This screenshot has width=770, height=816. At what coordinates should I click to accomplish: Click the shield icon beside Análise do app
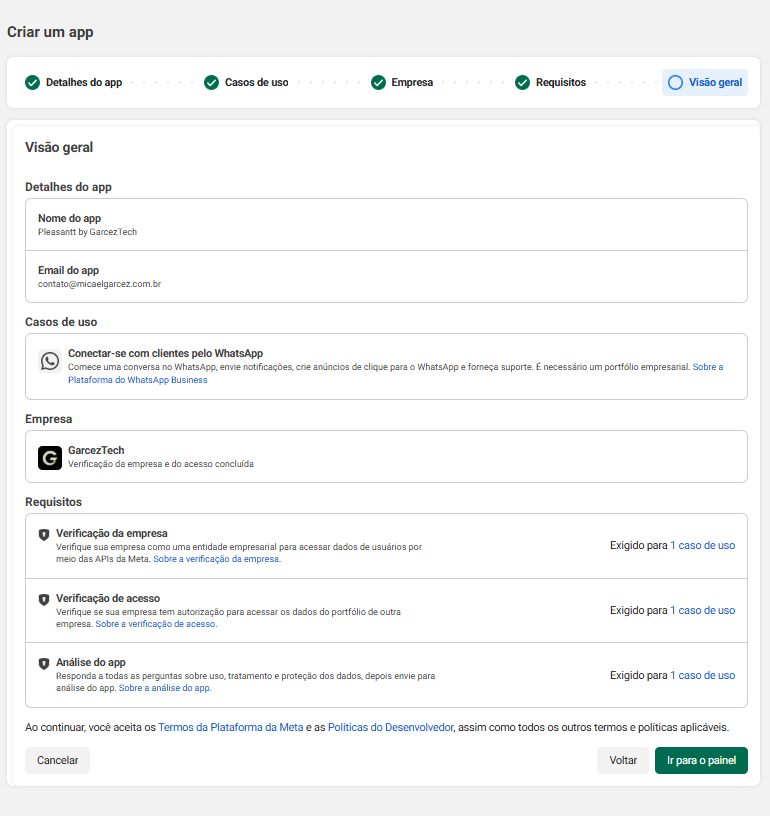tap(44, 664)
